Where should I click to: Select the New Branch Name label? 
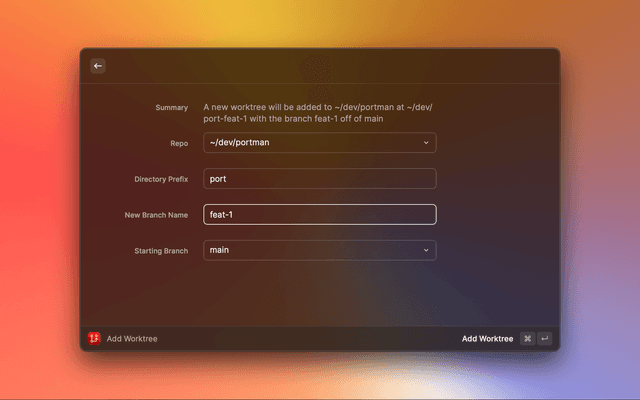point(155,215)
